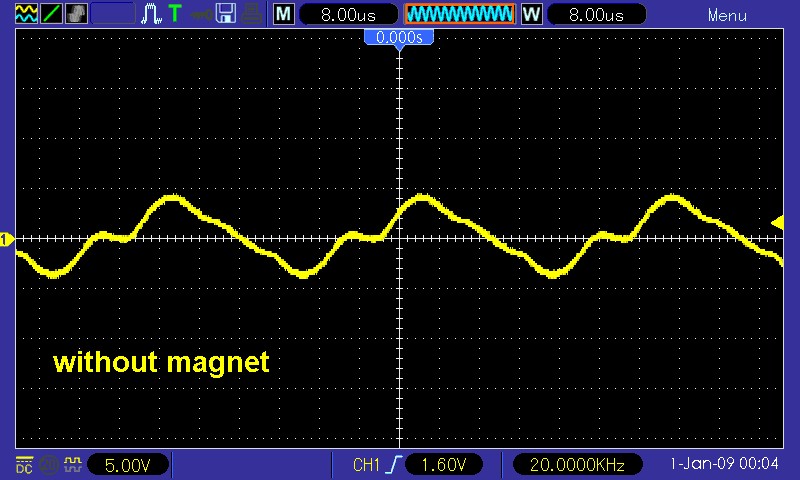Click the square wave icon near the 5.00V readout
This screenshot has height=480, width=800.
point(73,464)
